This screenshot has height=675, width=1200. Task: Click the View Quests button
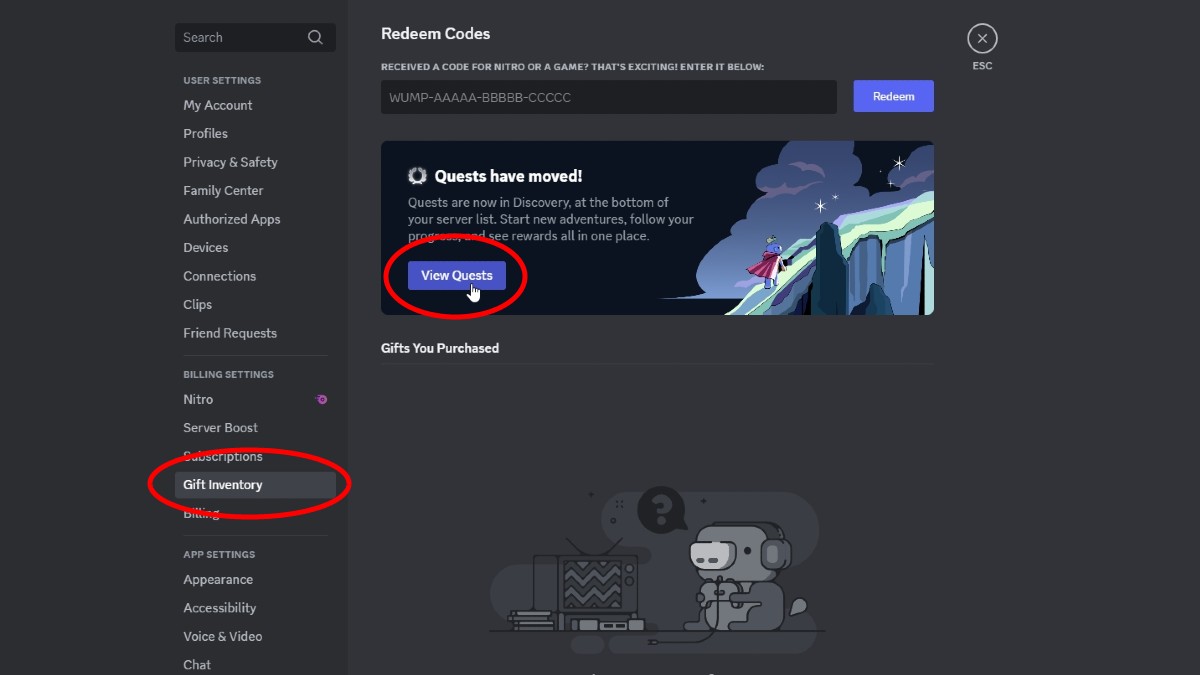click(x=457, y=275)
